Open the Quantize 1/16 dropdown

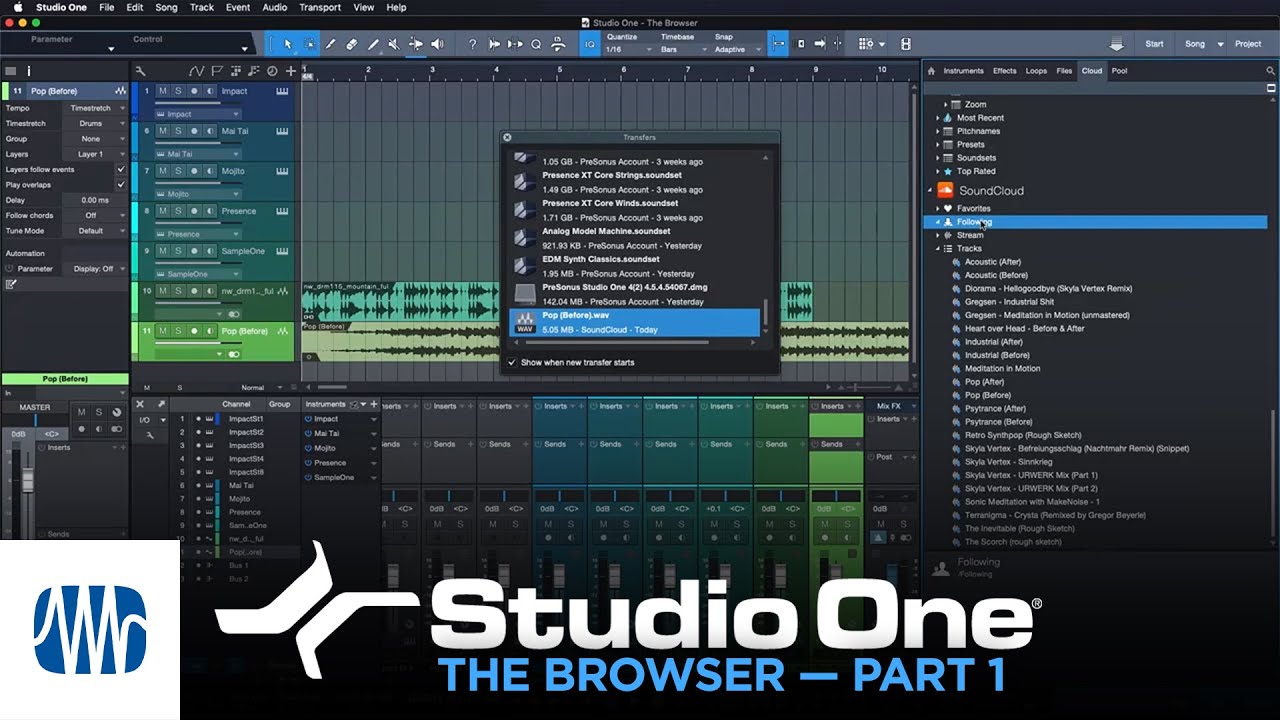pos(628,49)
